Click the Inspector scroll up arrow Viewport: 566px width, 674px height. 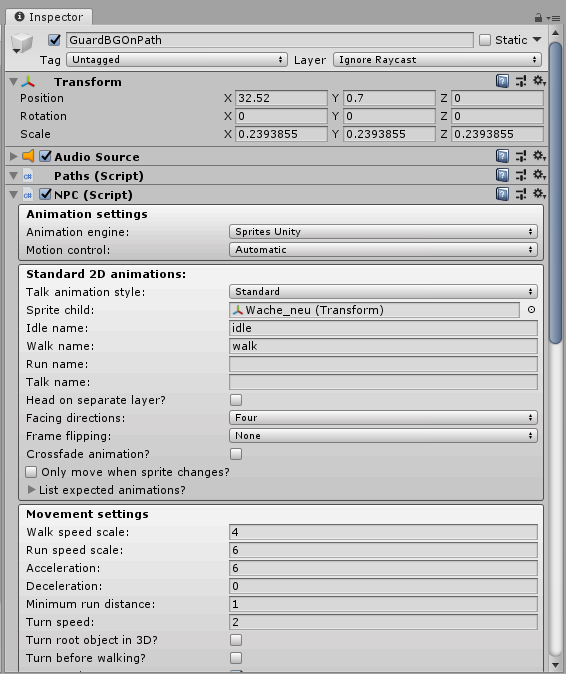(x=555, y=33)
